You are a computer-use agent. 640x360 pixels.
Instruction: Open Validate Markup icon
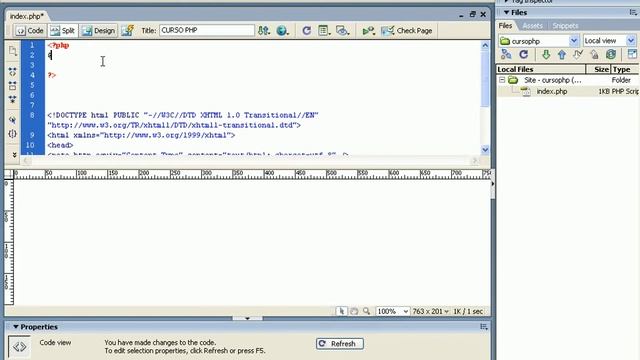click(369, 31)
